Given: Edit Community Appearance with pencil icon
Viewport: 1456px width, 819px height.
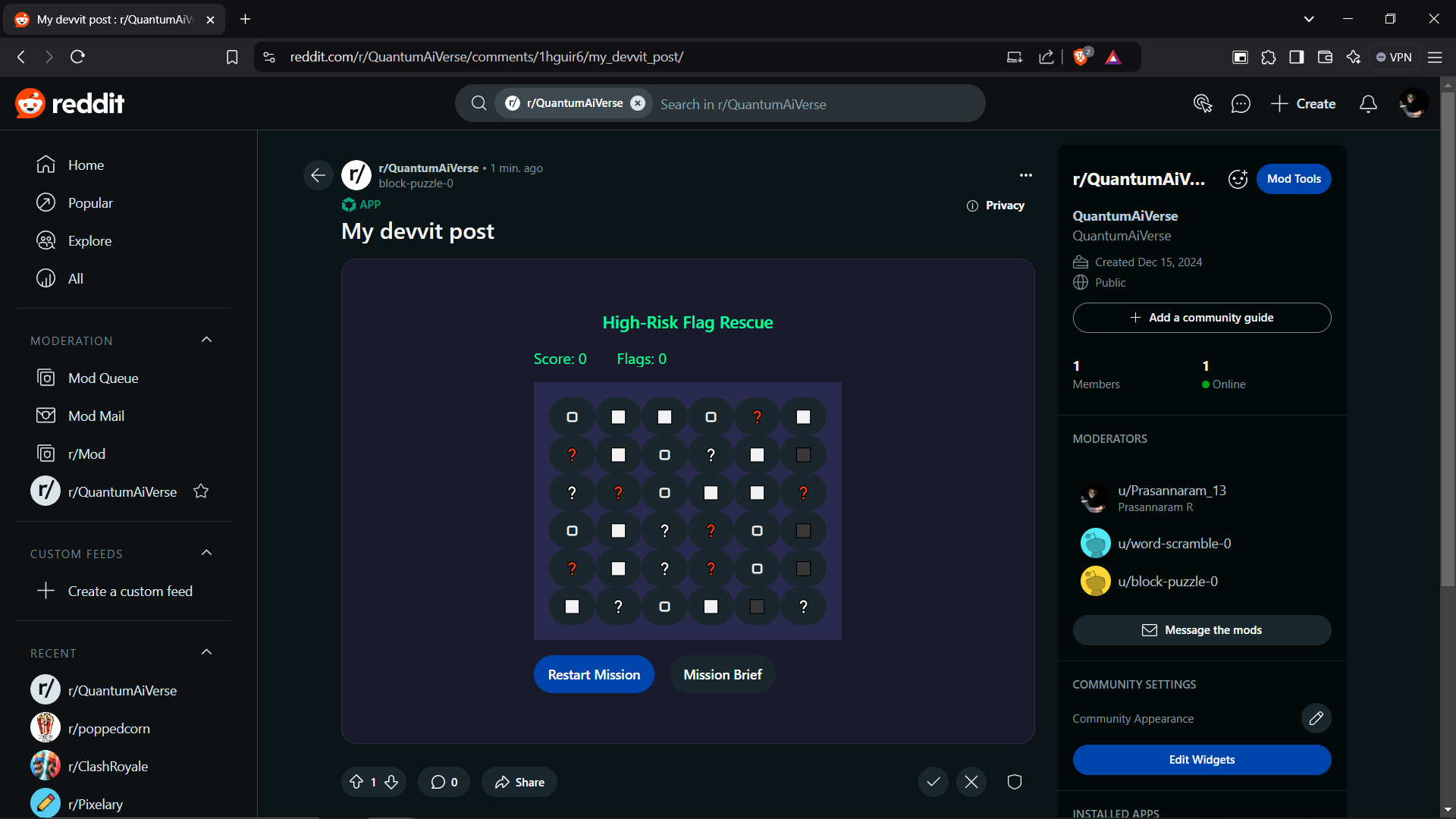Looking at the screenshot, I should (x=1316, y=718).
